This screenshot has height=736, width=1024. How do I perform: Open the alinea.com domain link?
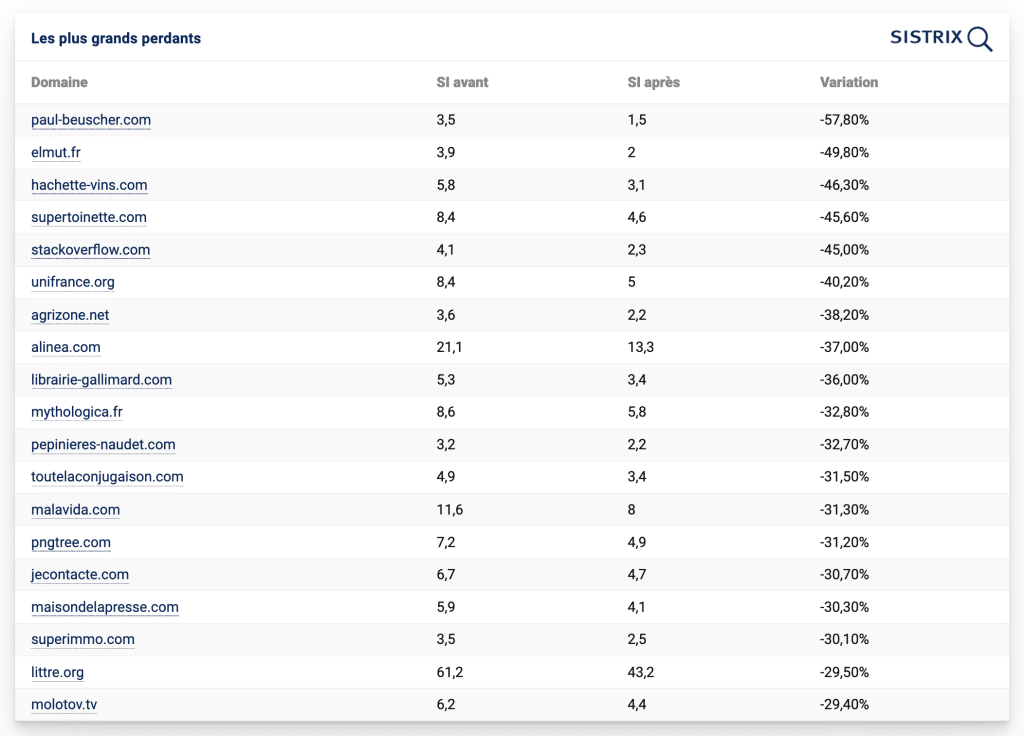66,347
